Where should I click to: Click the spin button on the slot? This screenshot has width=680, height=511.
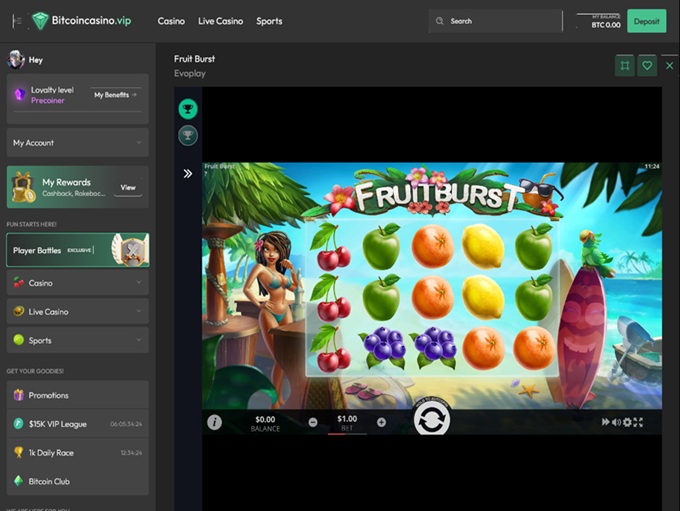[x=431, y=421]
